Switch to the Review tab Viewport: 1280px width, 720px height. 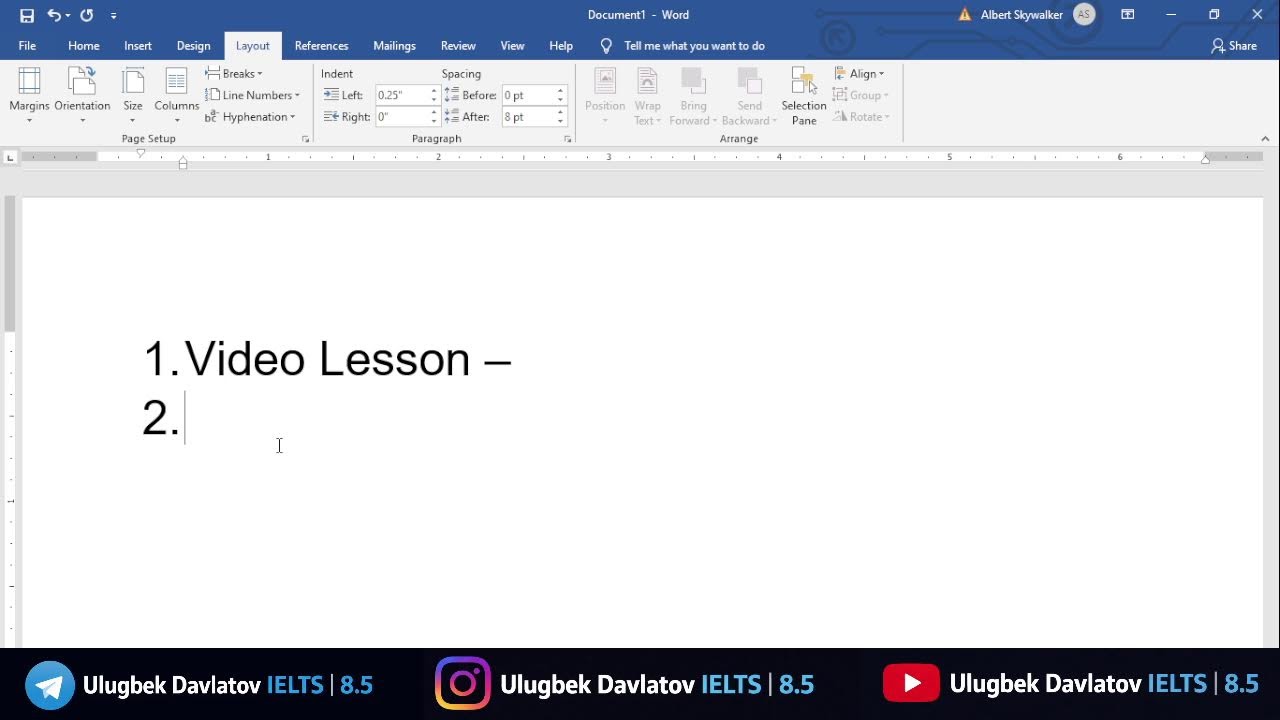458,46
